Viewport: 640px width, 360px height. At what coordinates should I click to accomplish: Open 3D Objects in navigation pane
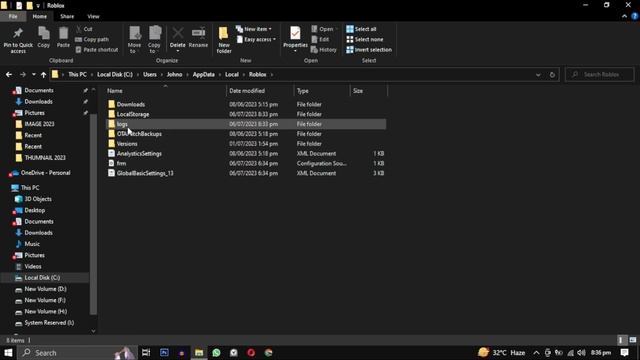[38, 199]
